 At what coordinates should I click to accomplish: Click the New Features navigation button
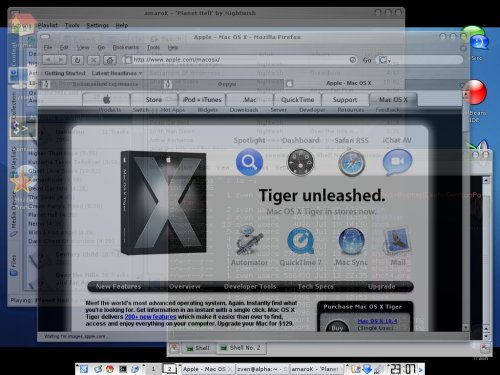[118, 286]
